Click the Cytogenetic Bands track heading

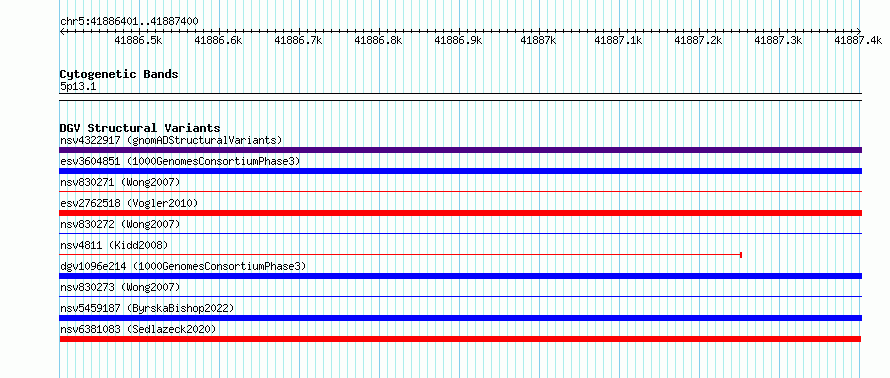click(119, 74)
